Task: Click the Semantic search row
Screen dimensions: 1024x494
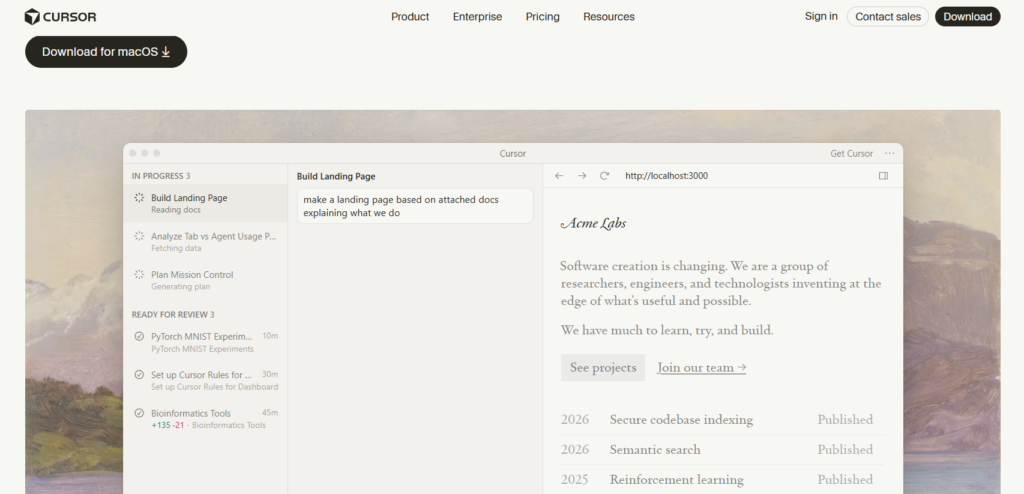Action: point(723,450)
